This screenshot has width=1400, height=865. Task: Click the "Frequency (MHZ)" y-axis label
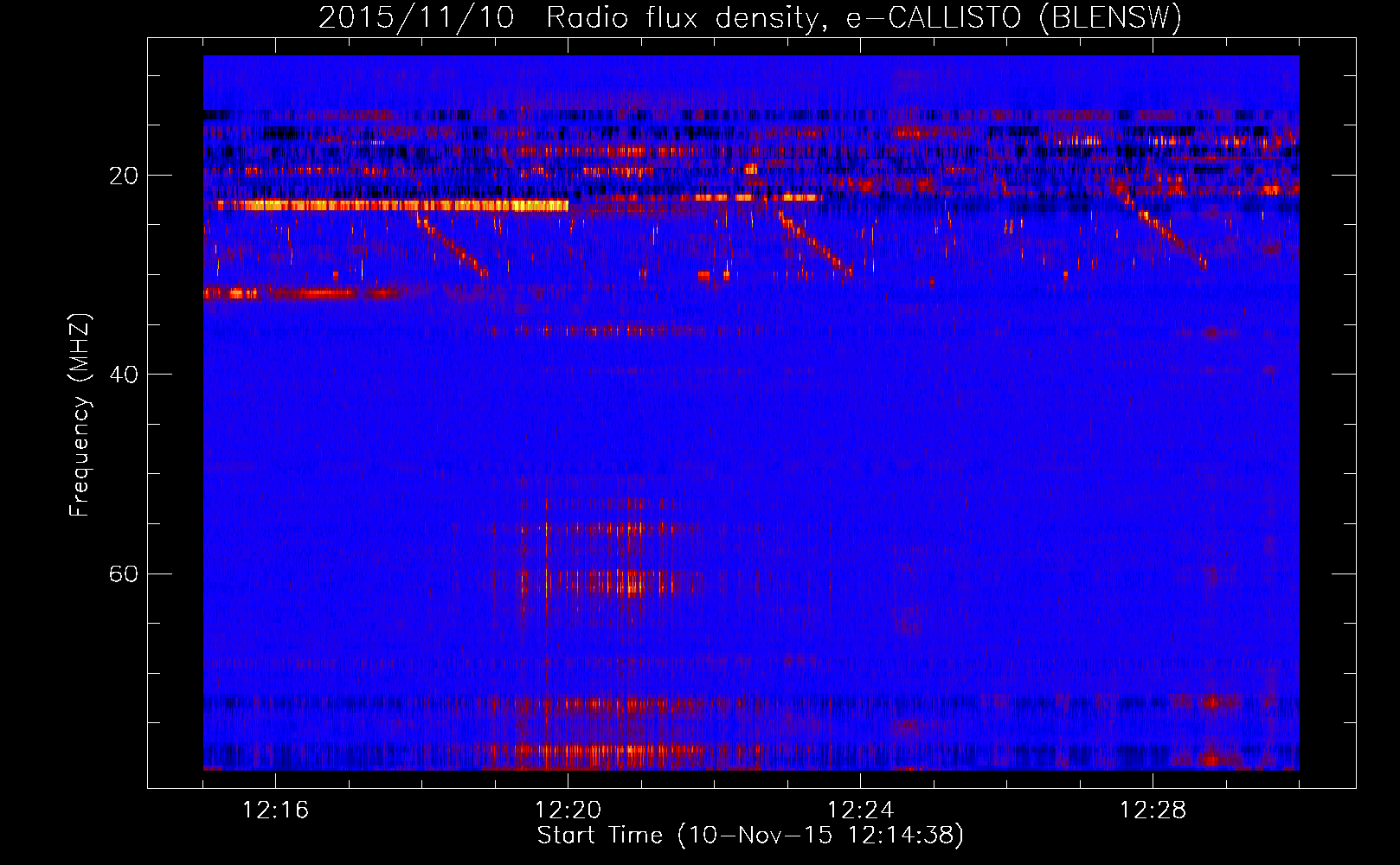pyautogui.click(x=80, y=415)
